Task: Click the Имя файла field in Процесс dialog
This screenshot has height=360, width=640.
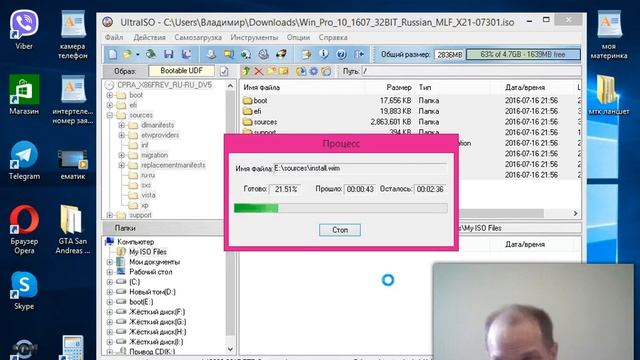Action: click(x=360, y=168)
